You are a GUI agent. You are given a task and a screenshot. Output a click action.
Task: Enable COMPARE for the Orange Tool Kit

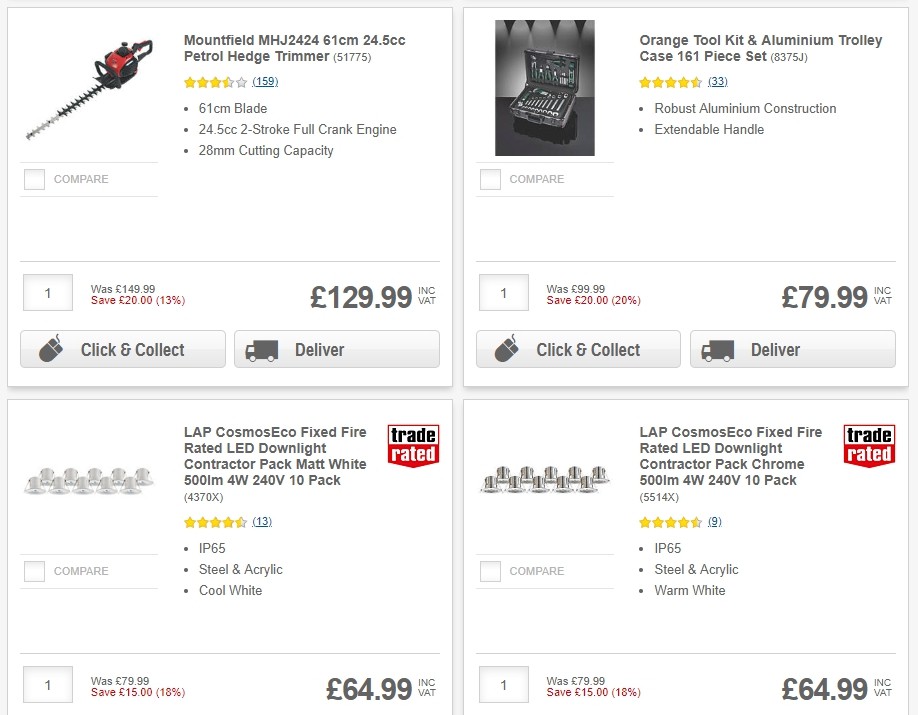click(x=490, y=179)
